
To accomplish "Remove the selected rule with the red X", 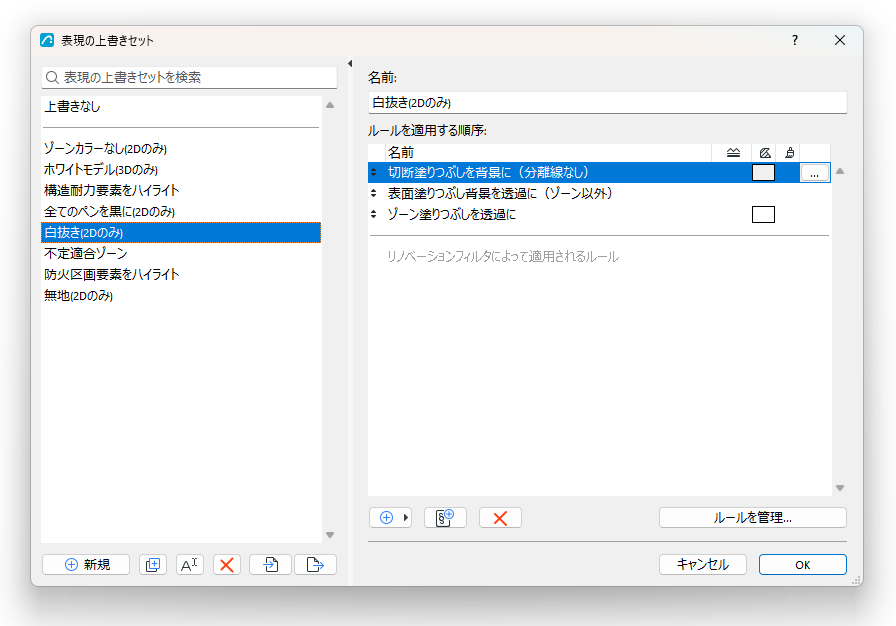I will pyautogui.click(x=500, y=517).
